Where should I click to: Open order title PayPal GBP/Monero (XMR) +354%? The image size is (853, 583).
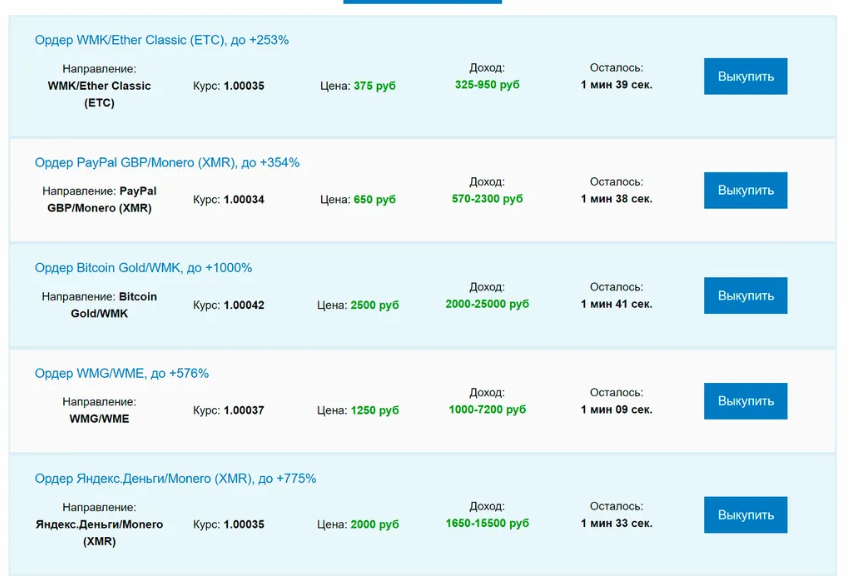pyautogui.click(x=167, y=163)
